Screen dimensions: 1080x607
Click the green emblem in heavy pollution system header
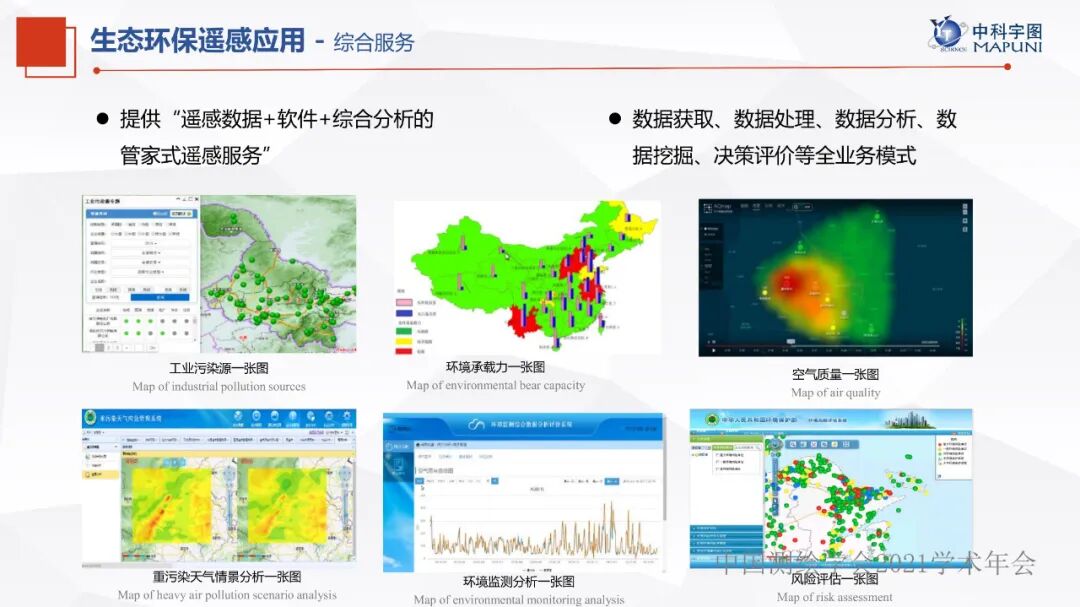[x=90, y=418]
